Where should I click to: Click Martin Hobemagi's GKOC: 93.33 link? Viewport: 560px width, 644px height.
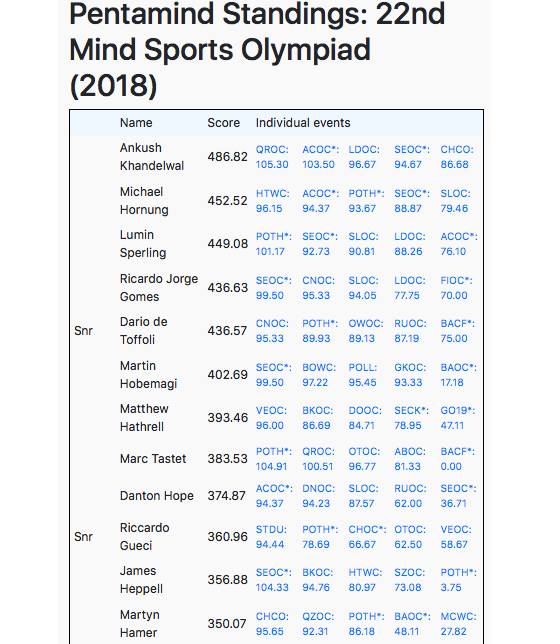pos(410,375)
